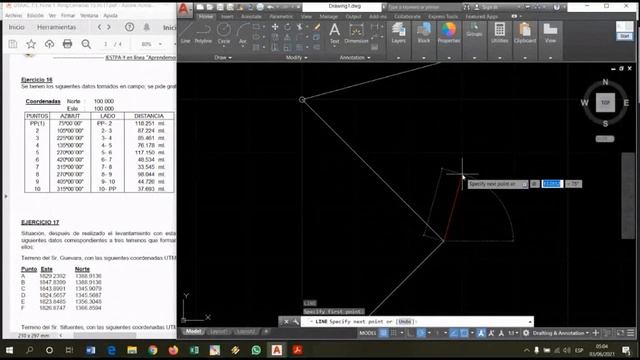The width and height of the screenshot is (640, 360).
Task: Toggle annotation visibility in status bar
Action: click(481, 333)
